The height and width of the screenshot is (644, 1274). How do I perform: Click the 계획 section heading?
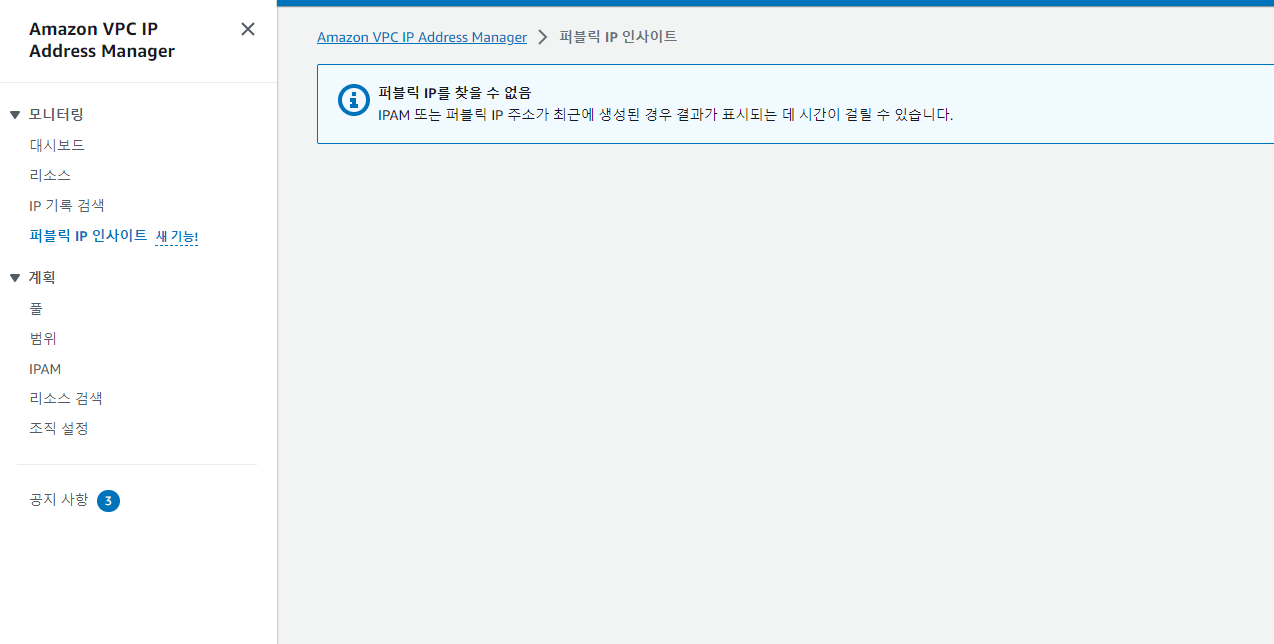(x=42, y=278)
